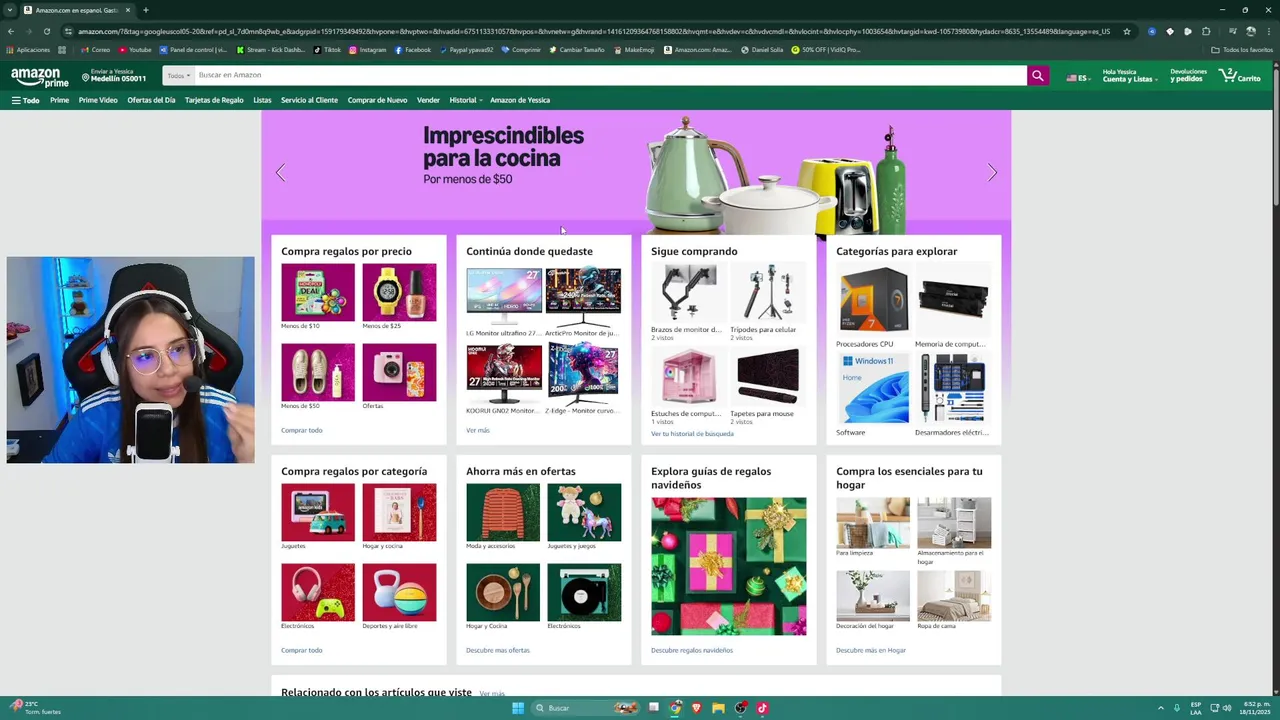This screenshot has width=1280, height=720.
Task: Open the Software Windows 11 thumbnail
Action: click(873, 389)
